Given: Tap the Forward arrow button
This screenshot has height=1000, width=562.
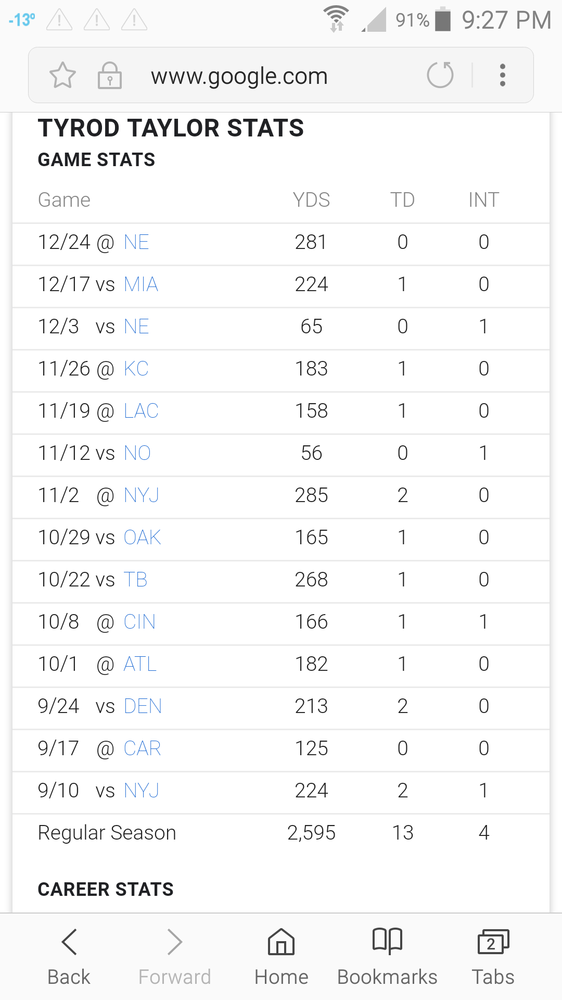Looking at the screenshot, I should coord(175,957).
